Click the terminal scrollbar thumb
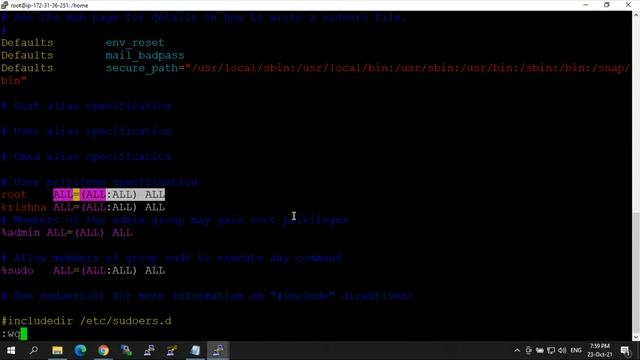 point(636,273)
